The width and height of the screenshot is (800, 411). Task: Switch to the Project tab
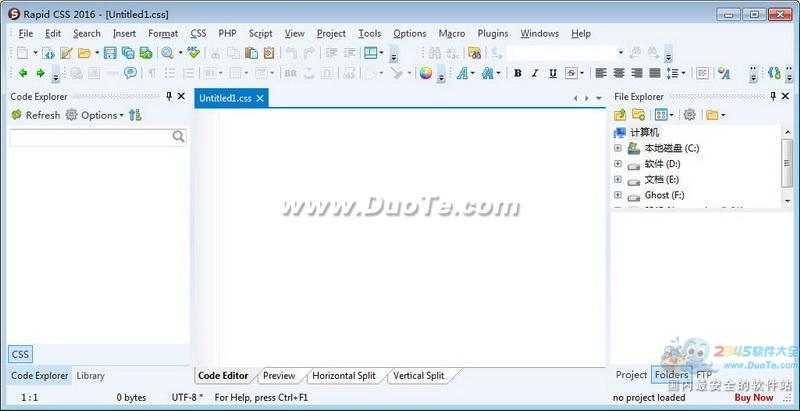631,375
